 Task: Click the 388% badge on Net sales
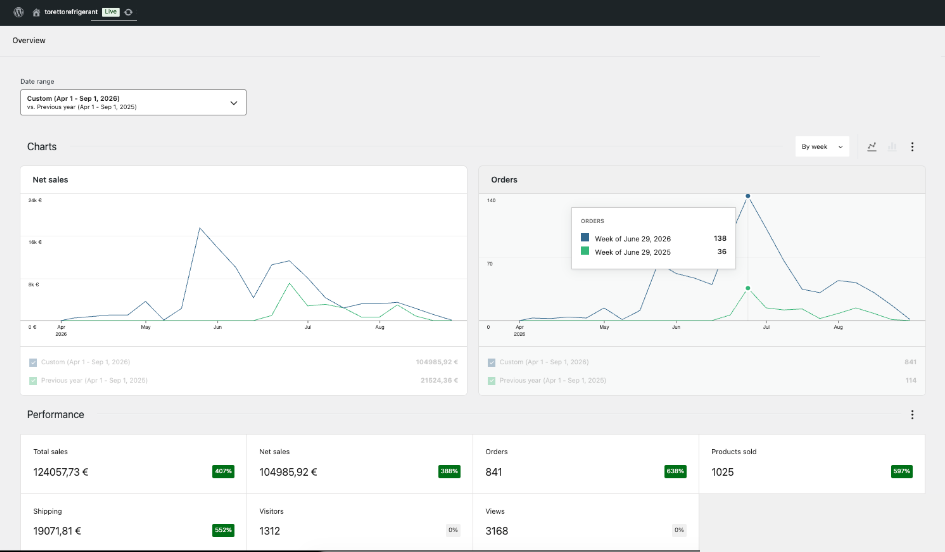[449, 471]
